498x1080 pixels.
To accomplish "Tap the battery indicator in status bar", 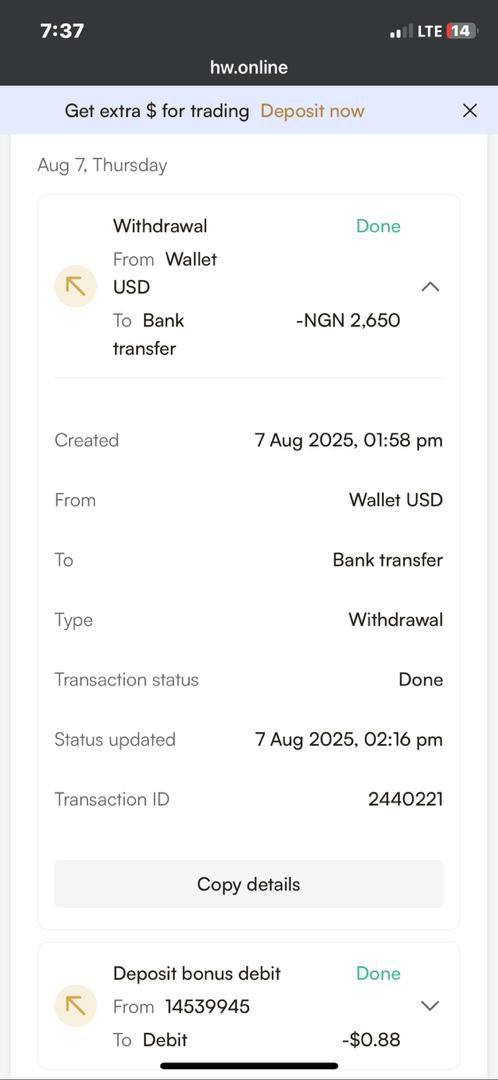I will 461,31.
